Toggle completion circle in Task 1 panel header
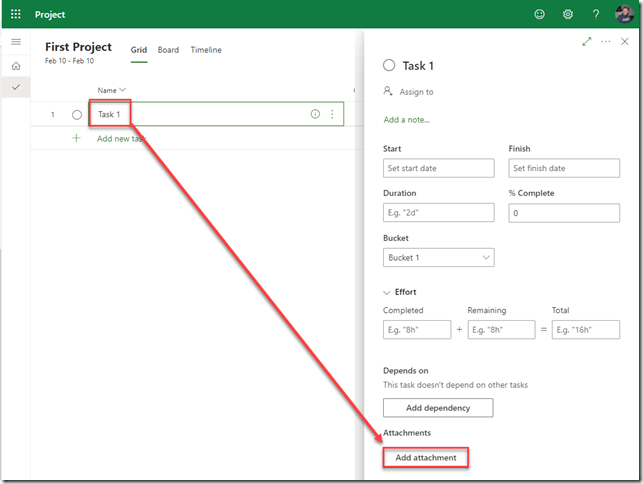643x484 pixels. click(x=389, y=65)
